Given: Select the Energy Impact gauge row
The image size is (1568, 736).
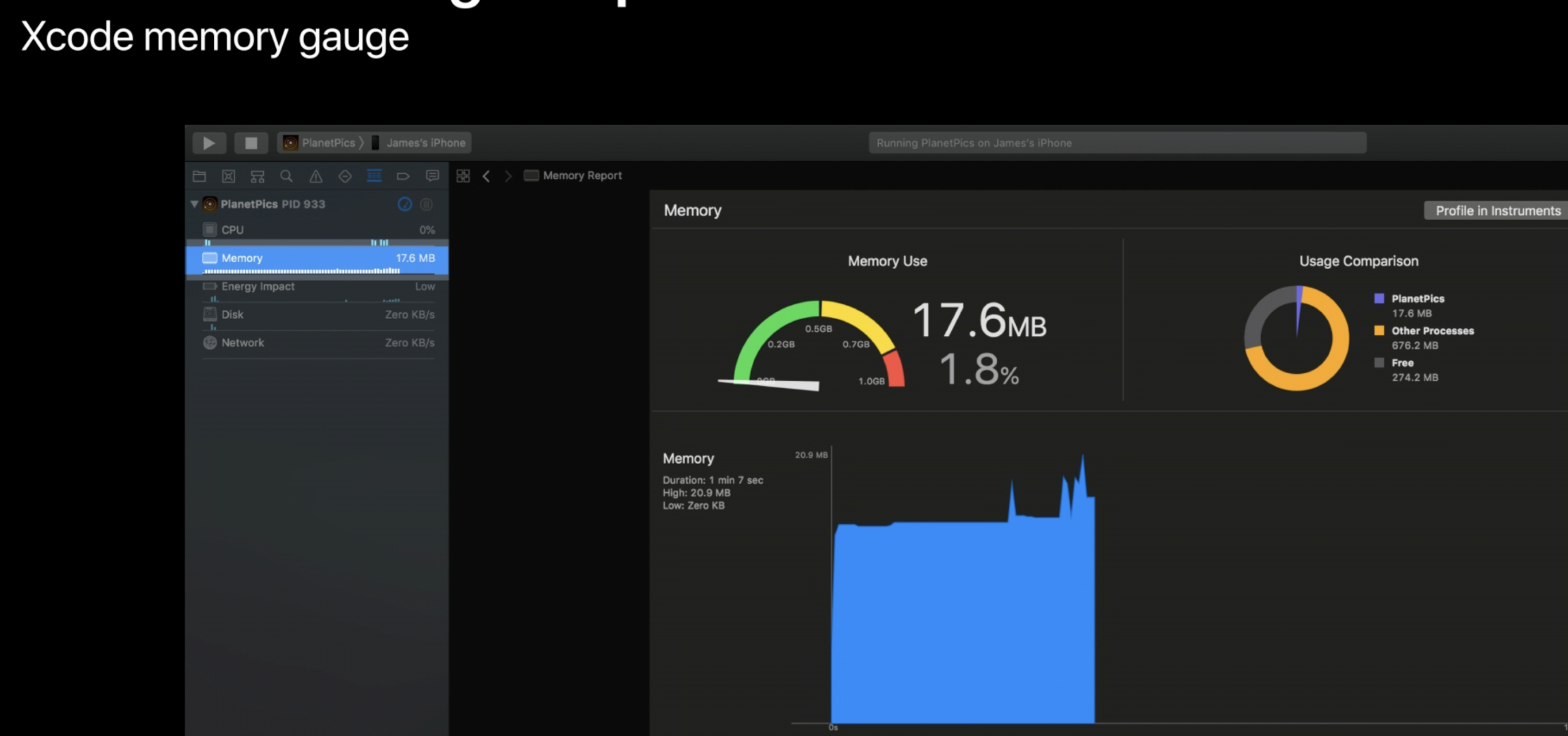Looking at the screenshot, I should 318,287.
